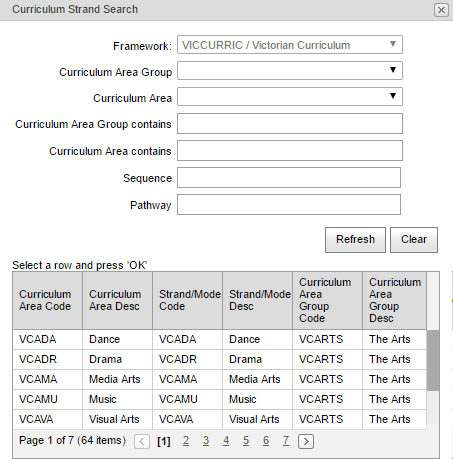Click The Arts in the Music row
Screen dimensions: 453x459
pos(394,399)
